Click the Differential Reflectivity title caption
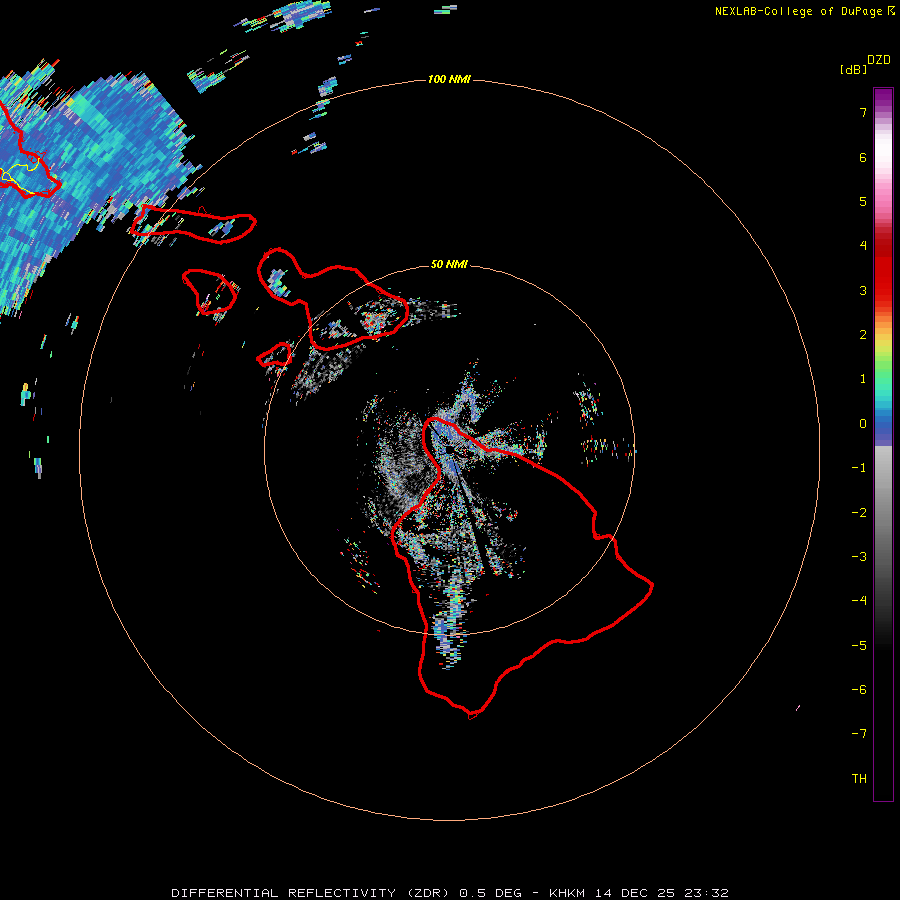This screenshot has height=900, width=900. coord(449,893)
